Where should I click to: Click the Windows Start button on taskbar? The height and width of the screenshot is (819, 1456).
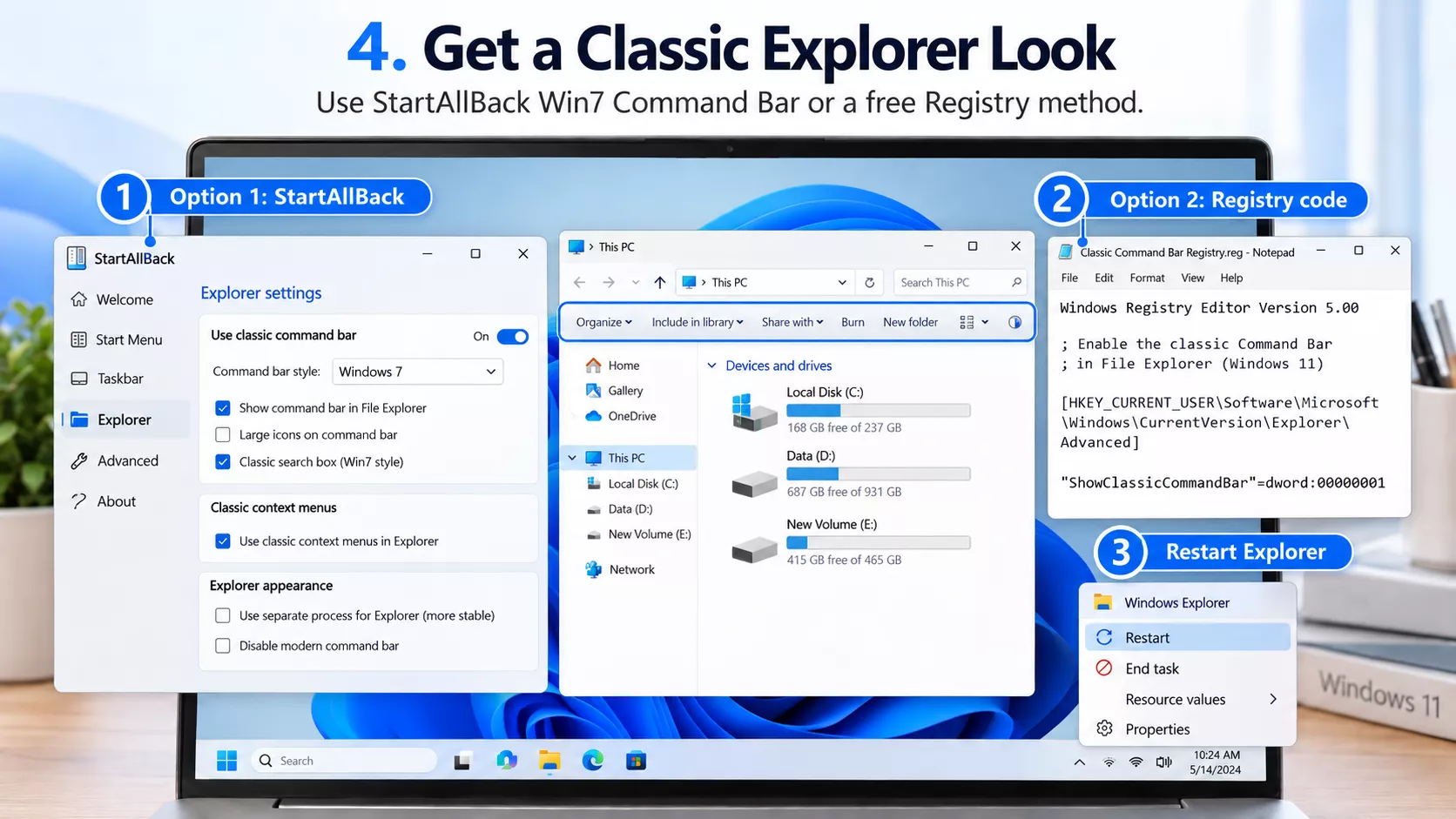tap(226, 761)
